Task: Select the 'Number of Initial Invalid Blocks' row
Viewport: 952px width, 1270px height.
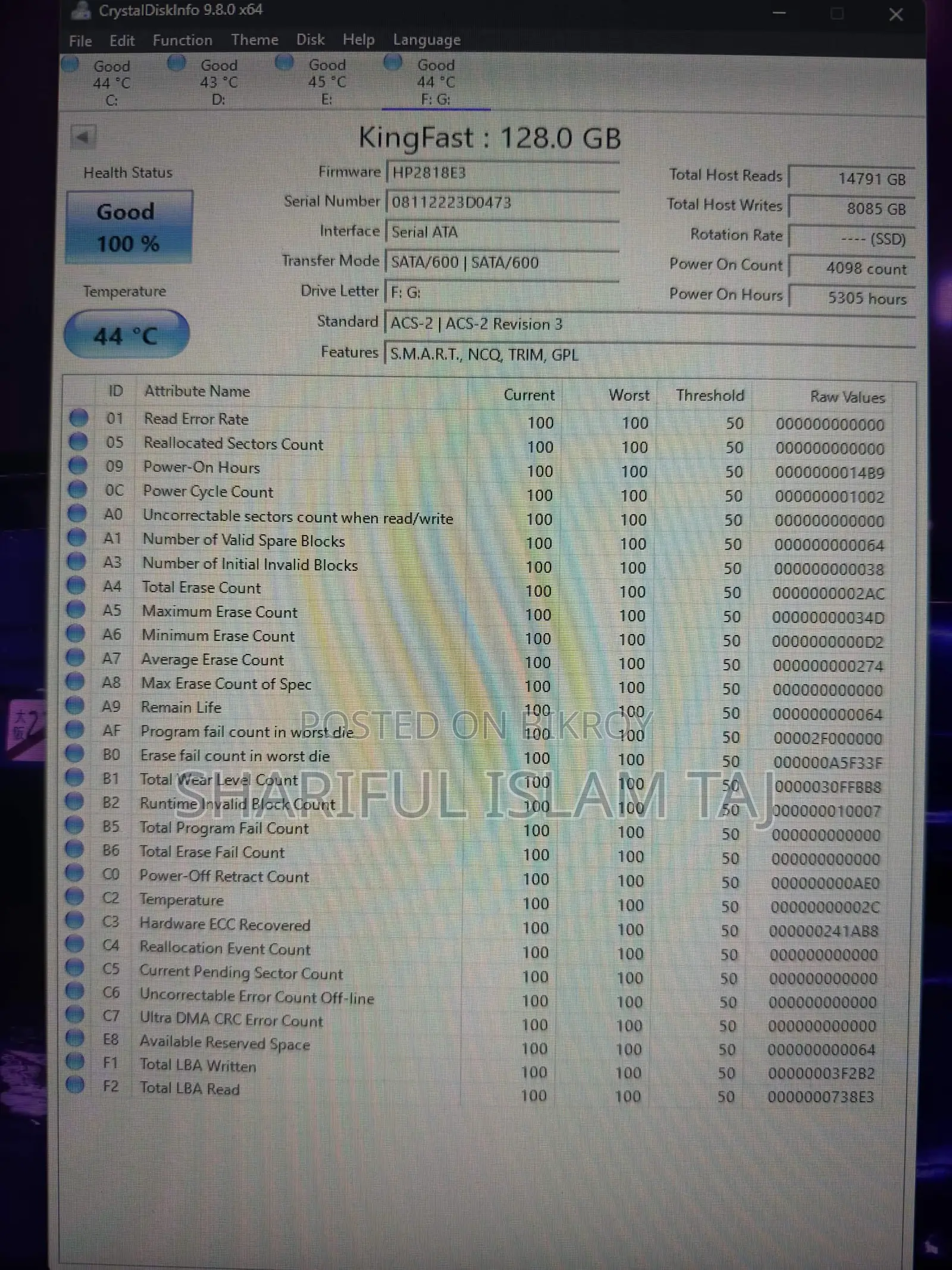Action: pyautogui.click(x=476, y=566)
